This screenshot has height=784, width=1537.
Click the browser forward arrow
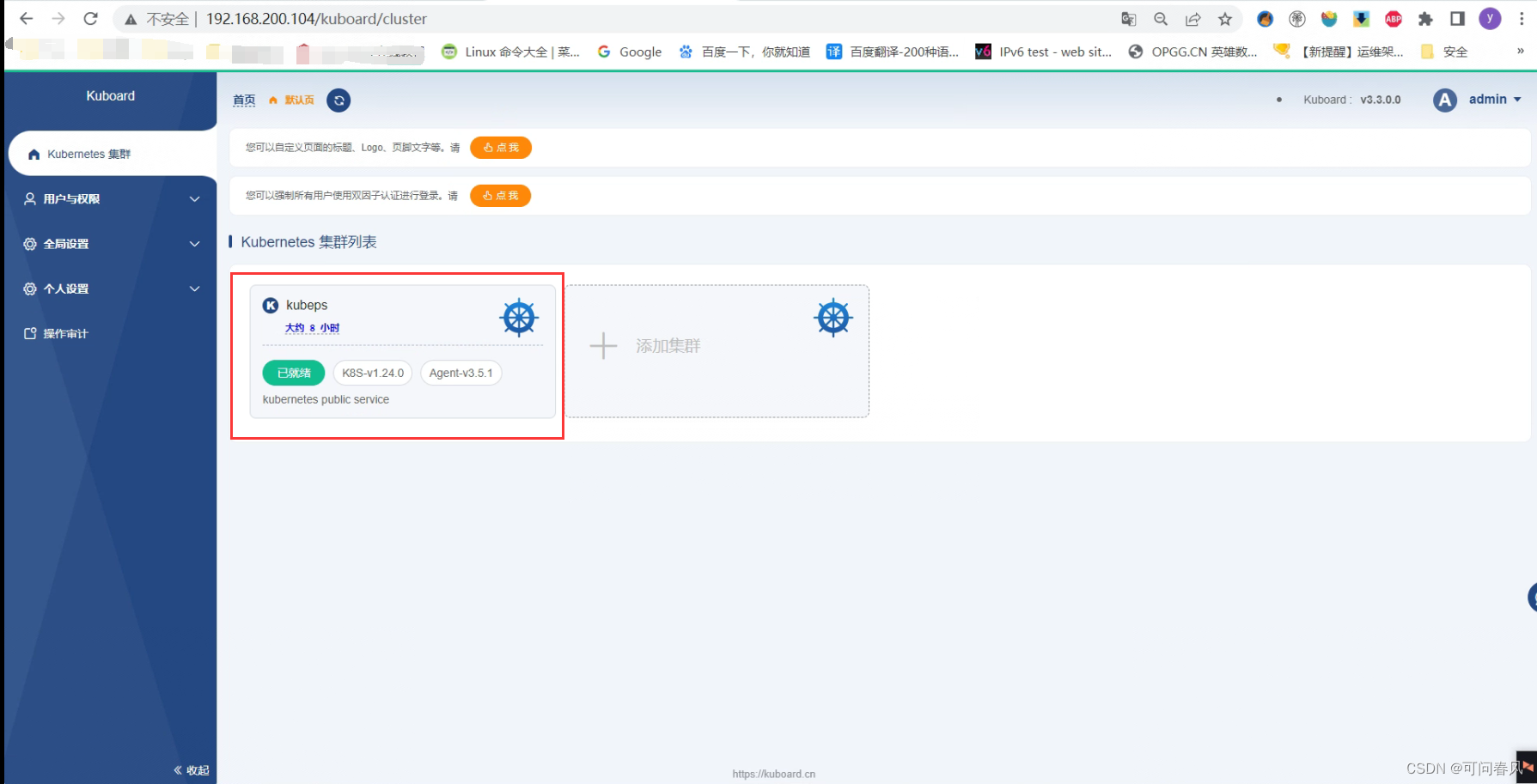(58, 18)
